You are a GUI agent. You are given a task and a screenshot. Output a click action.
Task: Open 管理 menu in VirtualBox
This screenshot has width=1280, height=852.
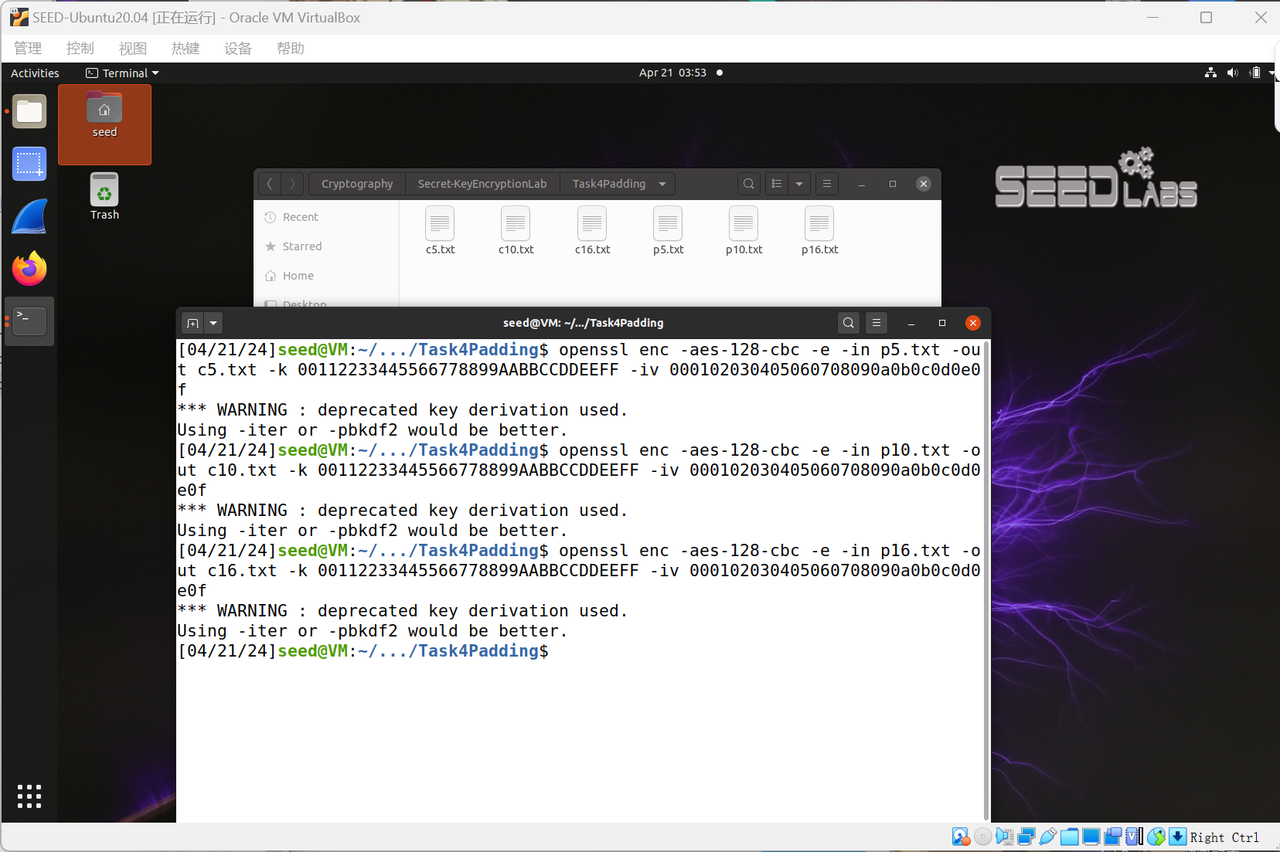pyautogui.click(x=27, y=48)
